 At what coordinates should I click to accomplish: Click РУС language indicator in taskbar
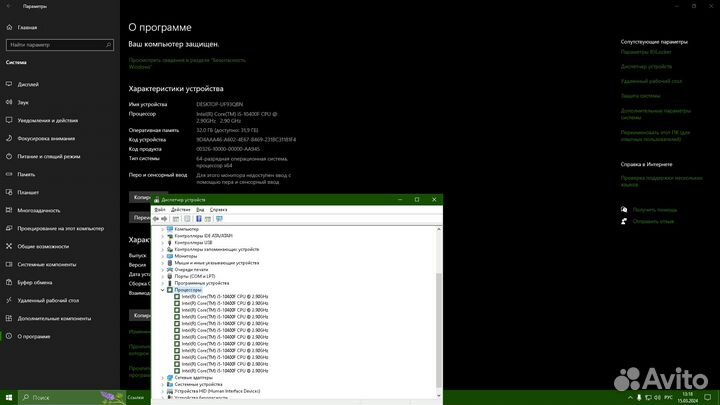click(x=669, y=398)
